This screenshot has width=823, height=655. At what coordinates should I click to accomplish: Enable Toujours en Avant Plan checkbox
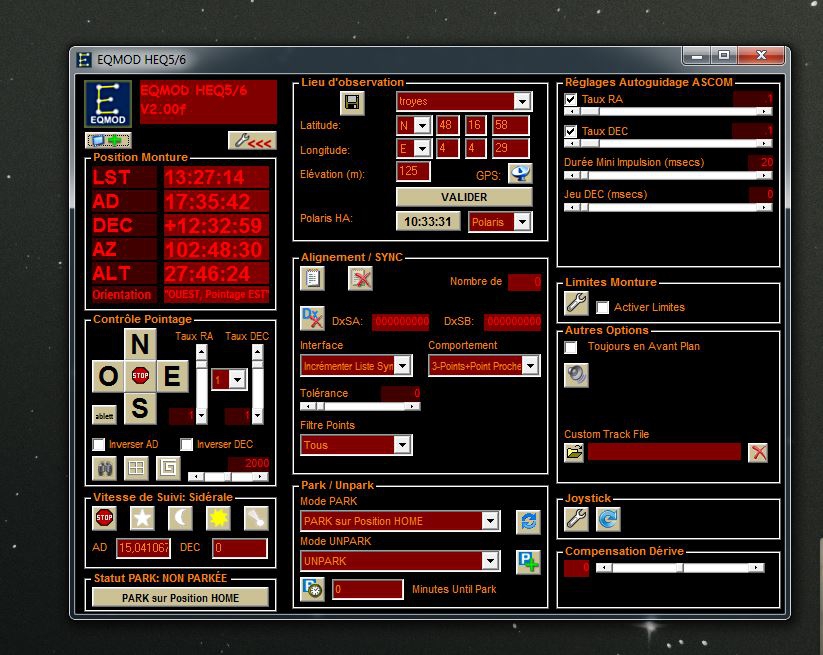[571, 347]
